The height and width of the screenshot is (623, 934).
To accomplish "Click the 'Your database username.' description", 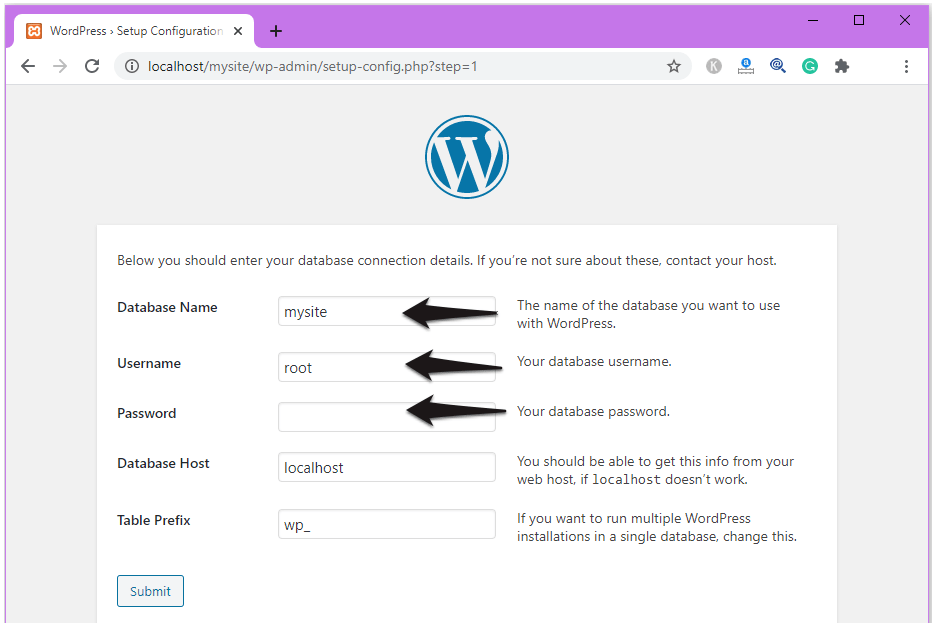I will coord(594,362).
